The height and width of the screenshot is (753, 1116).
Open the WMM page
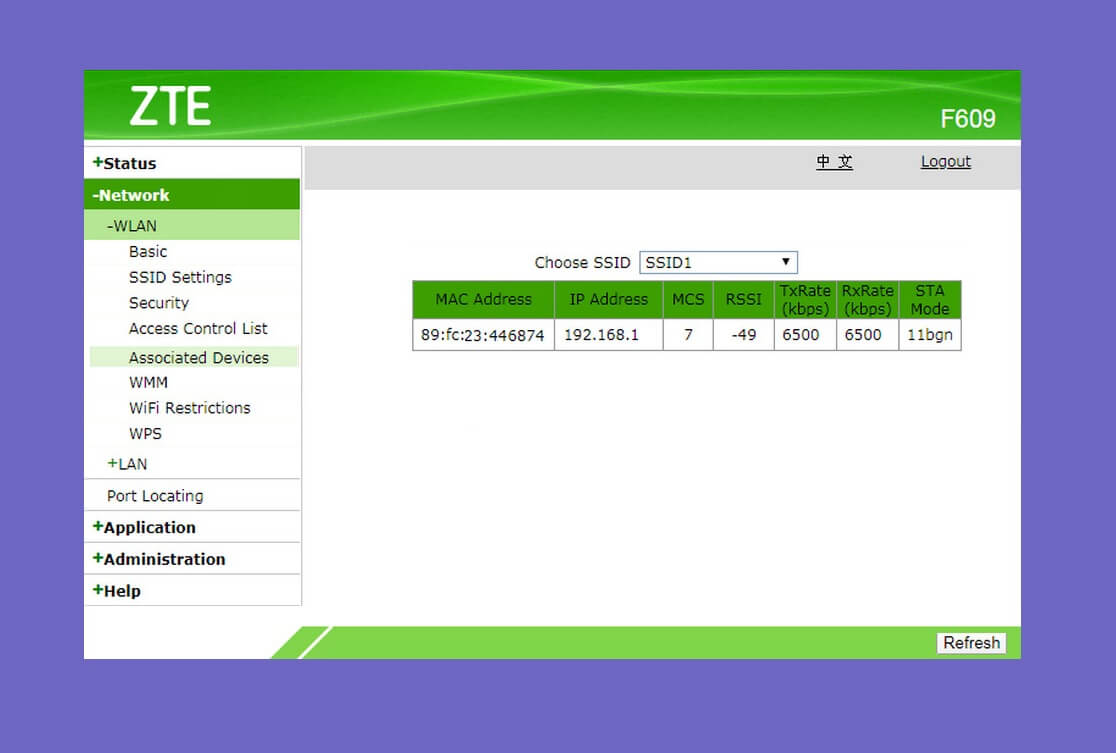coord(148,382)
